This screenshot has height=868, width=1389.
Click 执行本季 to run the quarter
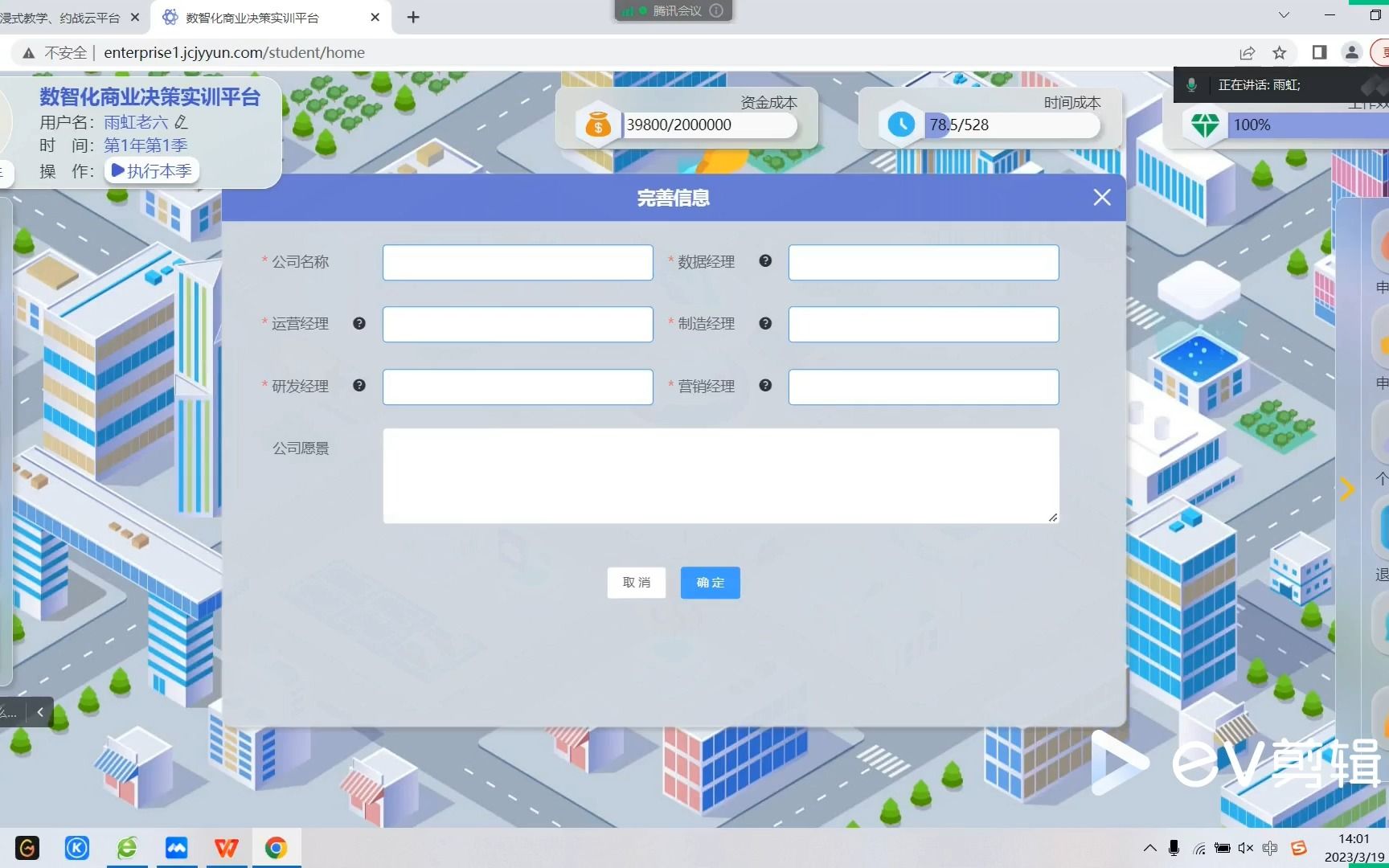[x=151, y=170]
